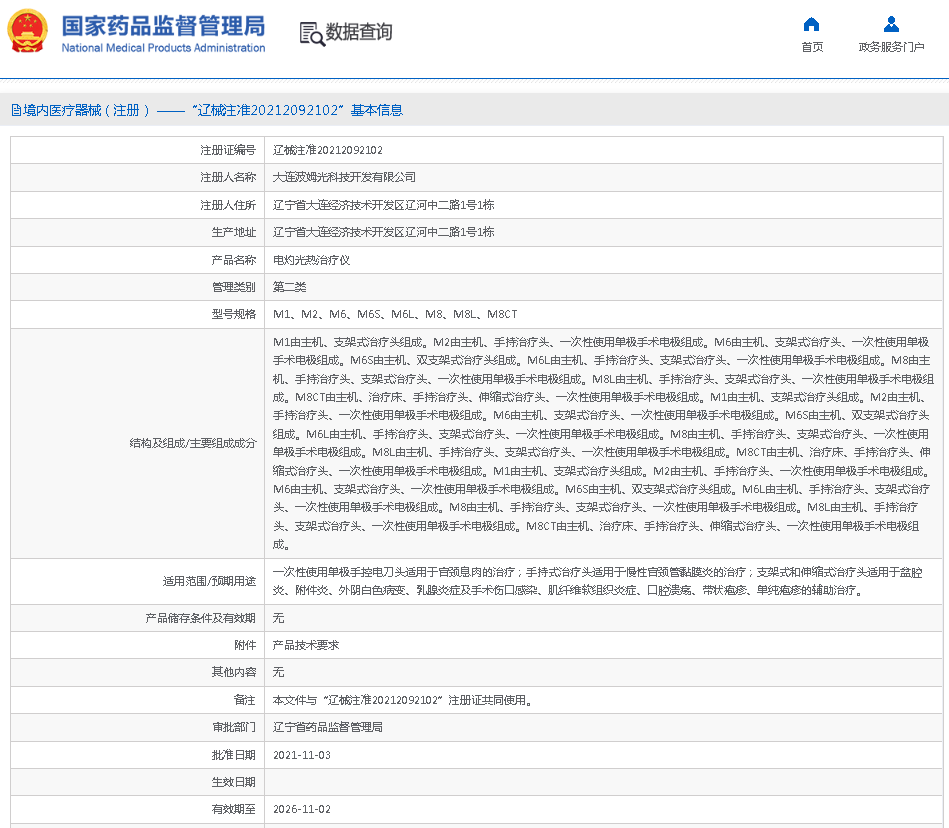
Task: Click the structure composition paragraph text
Action: coord(603,443)
